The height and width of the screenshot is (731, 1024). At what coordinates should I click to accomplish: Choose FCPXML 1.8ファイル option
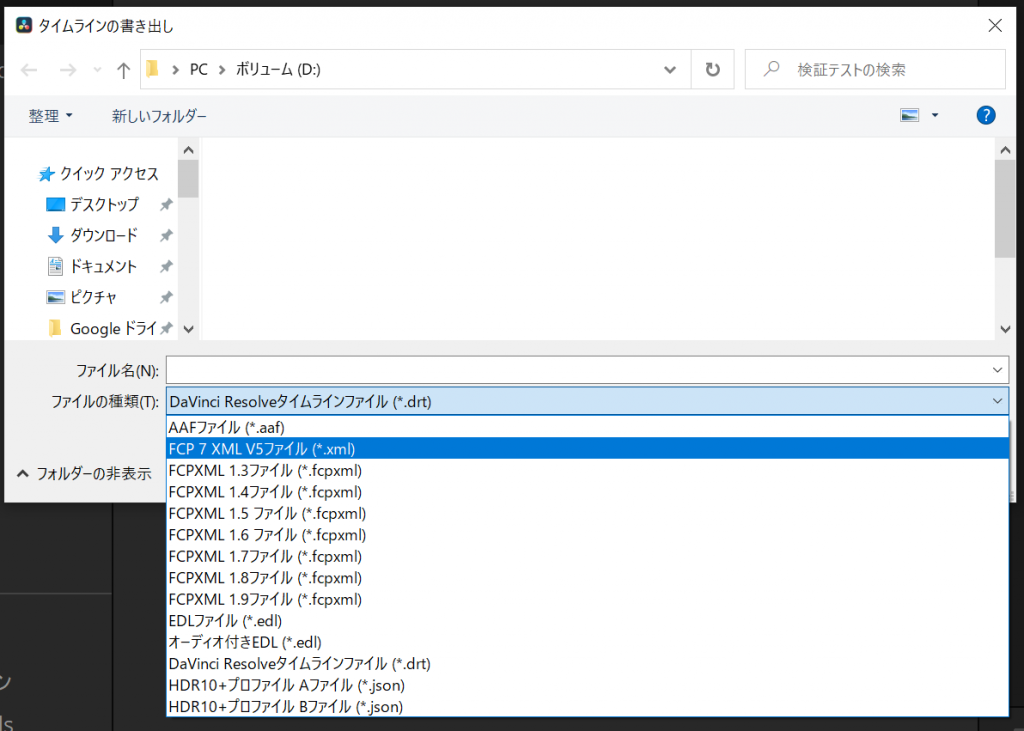(587, 578)
